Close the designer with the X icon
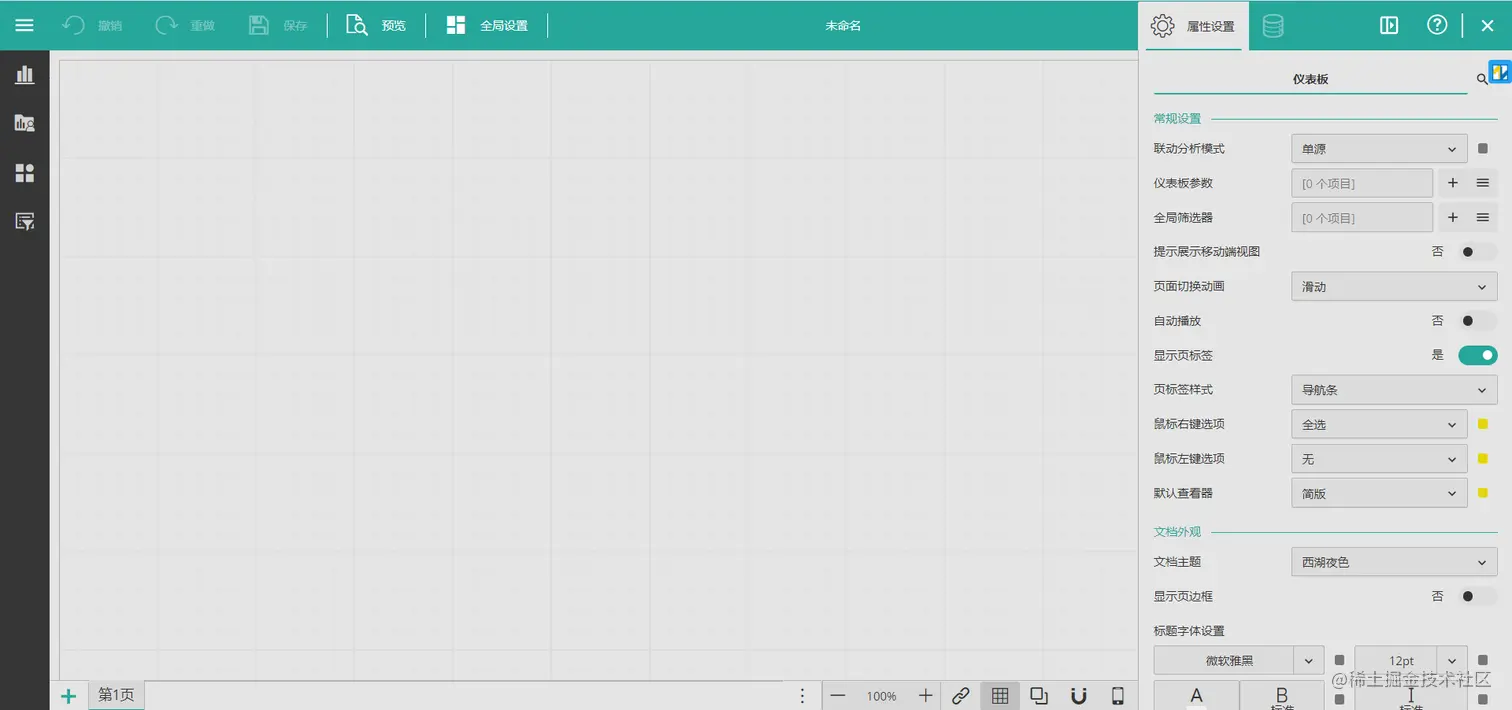 pyautogui.click(x=1487, y=26)
